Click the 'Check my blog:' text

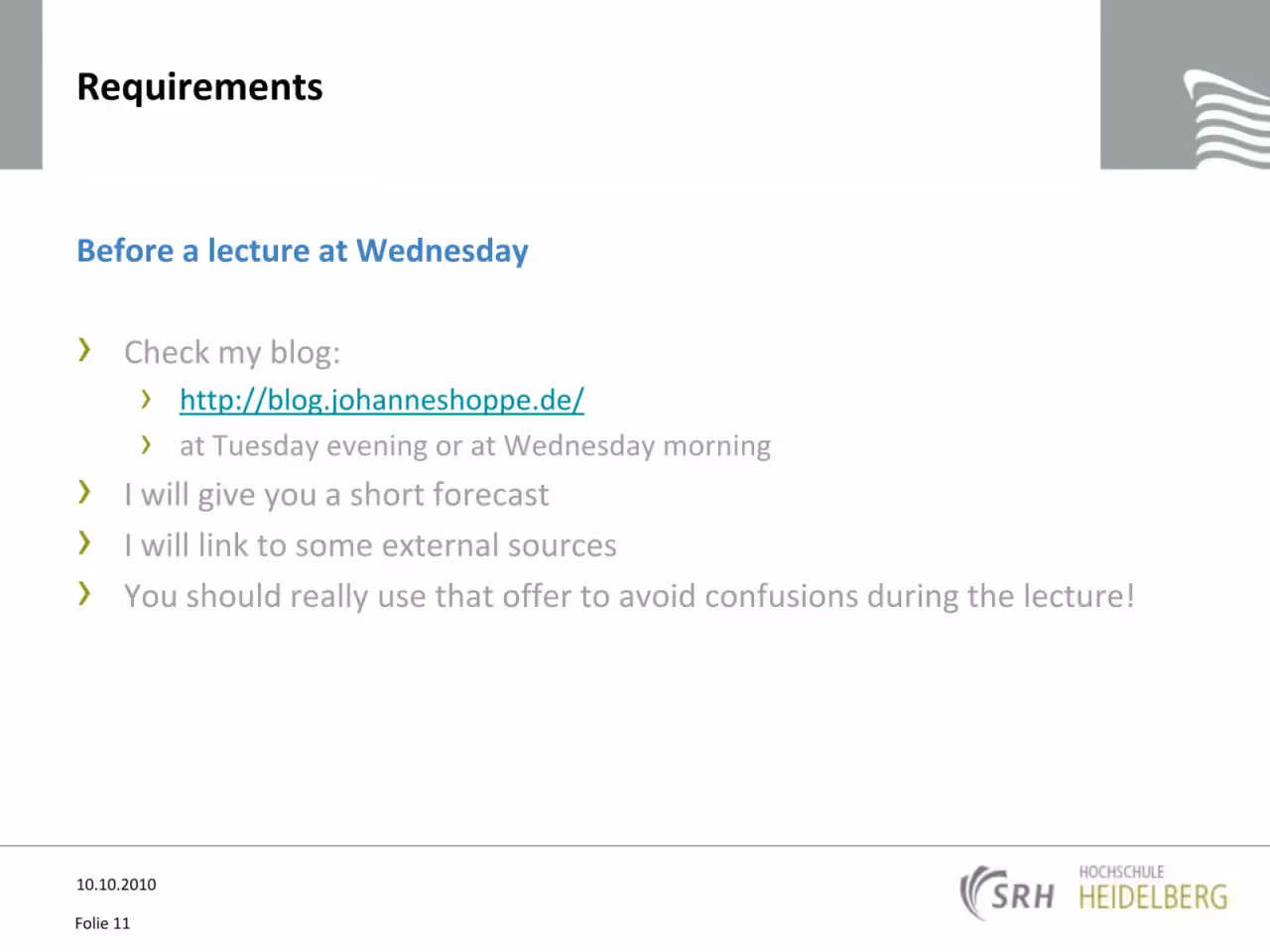pyautogui.click(x=232, y=353)
